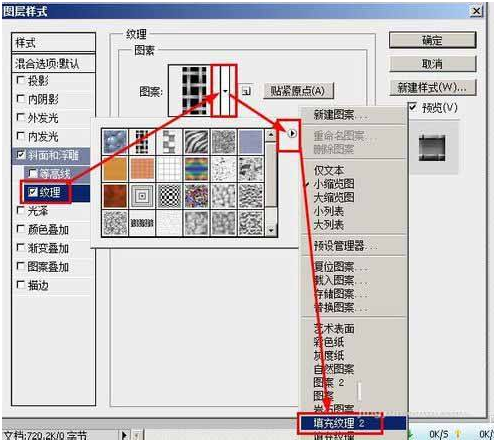Click the 确定 OK button

tap(433, 40)
